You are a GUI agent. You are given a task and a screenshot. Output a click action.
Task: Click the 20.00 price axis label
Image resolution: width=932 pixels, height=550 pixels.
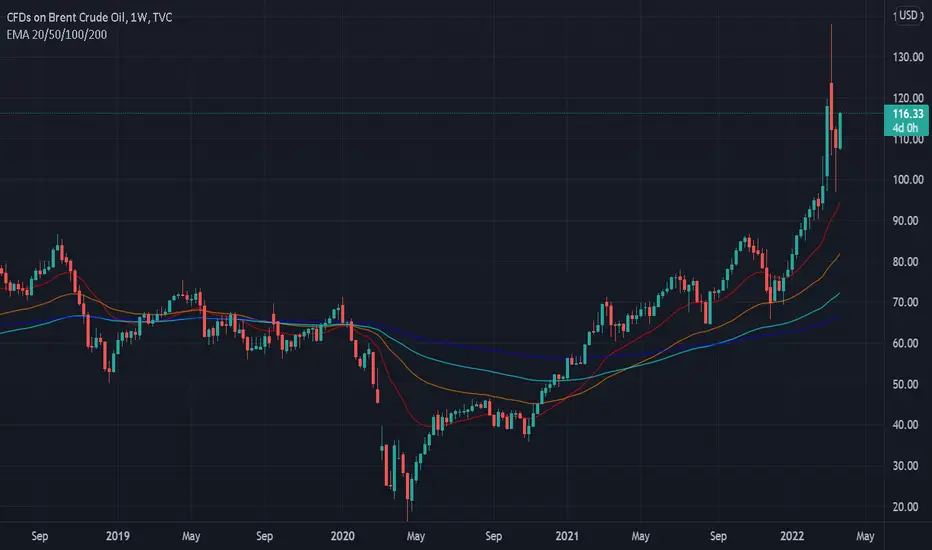(905, 507)
